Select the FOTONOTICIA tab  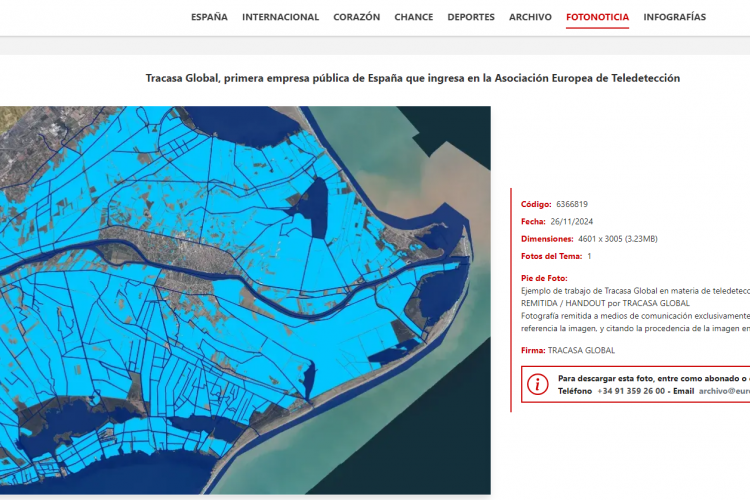(x=597, y=17)
